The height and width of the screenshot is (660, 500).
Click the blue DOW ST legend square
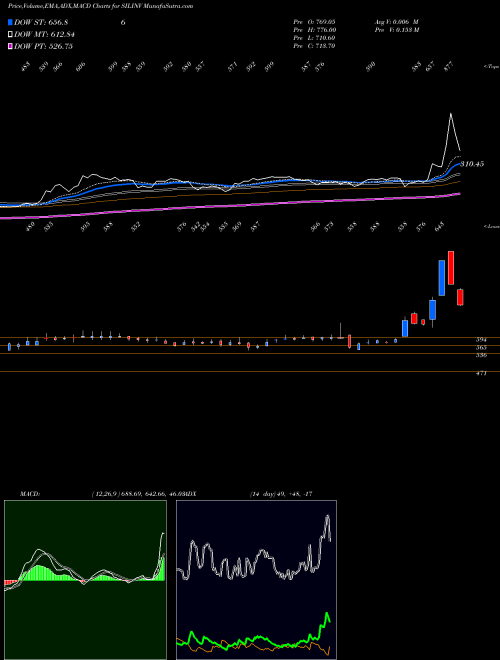(x=10, y=22)
